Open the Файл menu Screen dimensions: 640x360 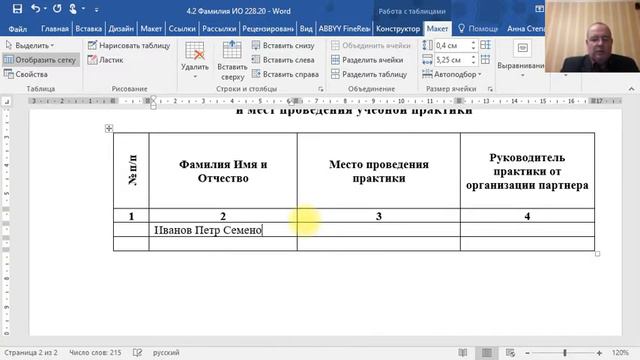point(18,29)
